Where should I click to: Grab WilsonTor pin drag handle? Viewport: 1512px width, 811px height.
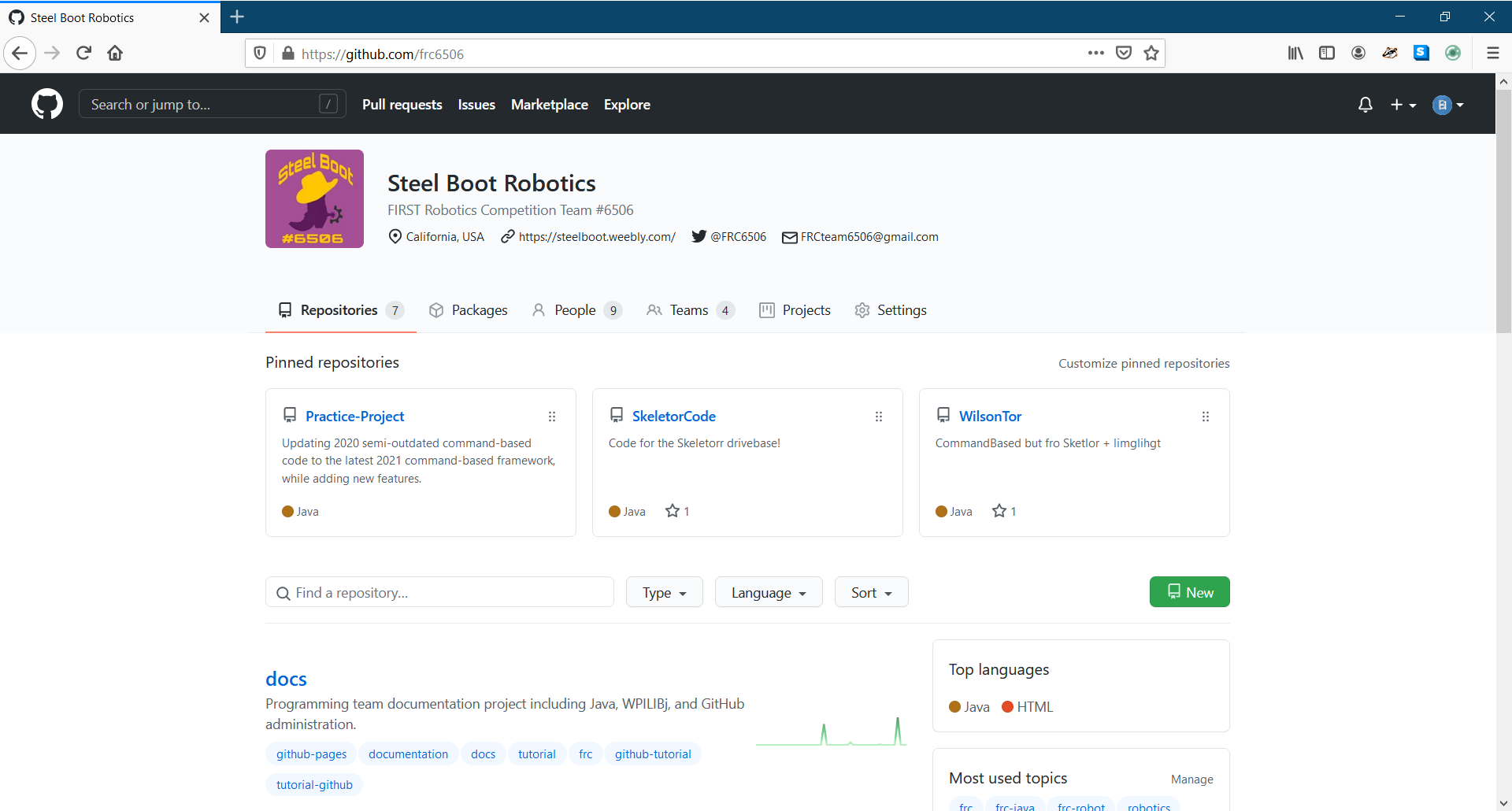1206,417
